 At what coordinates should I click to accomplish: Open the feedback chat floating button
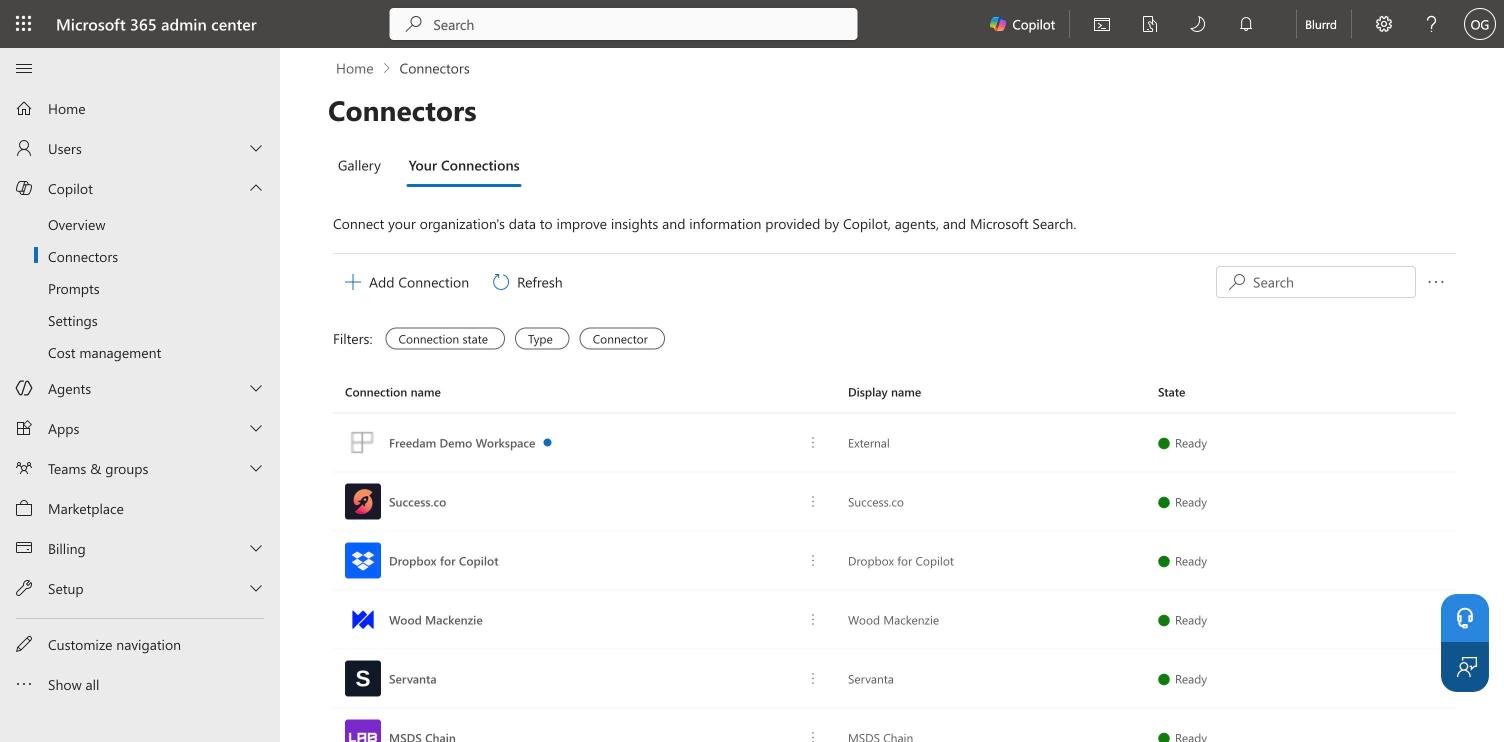(1465, 667)
